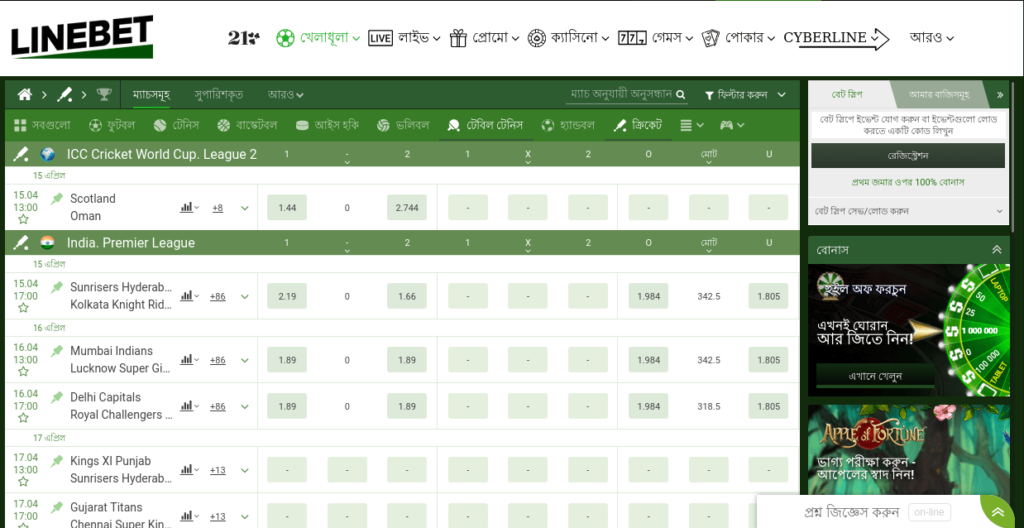Screen dimensions: 1024x528
Task: Select টেনিস sport filter
Action: tap(176, 125)
